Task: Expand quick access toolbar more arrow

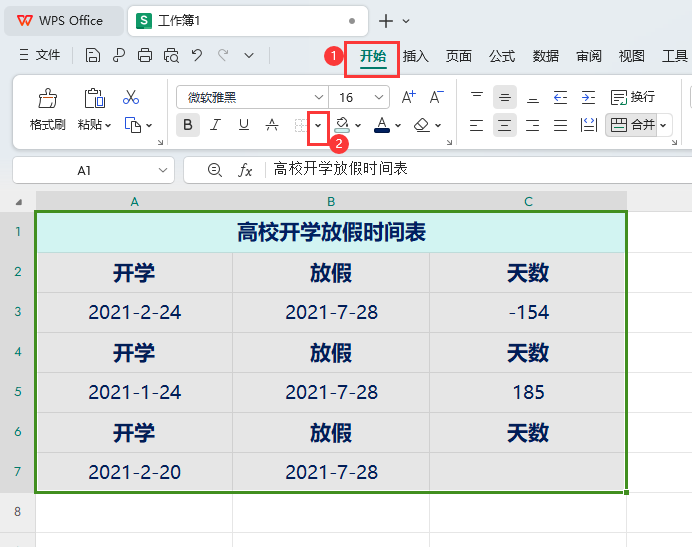Action: (x=249, y=56)
